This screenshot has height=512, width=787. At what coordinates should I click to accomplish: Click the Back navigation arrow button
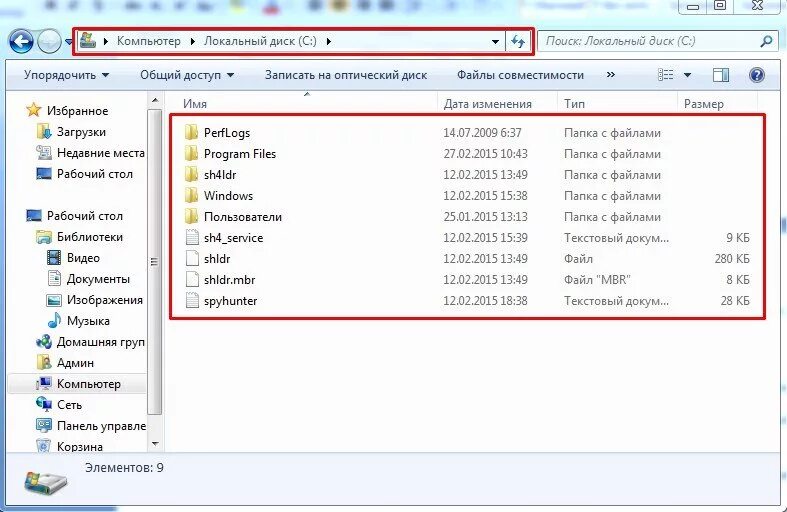(21, 42)
